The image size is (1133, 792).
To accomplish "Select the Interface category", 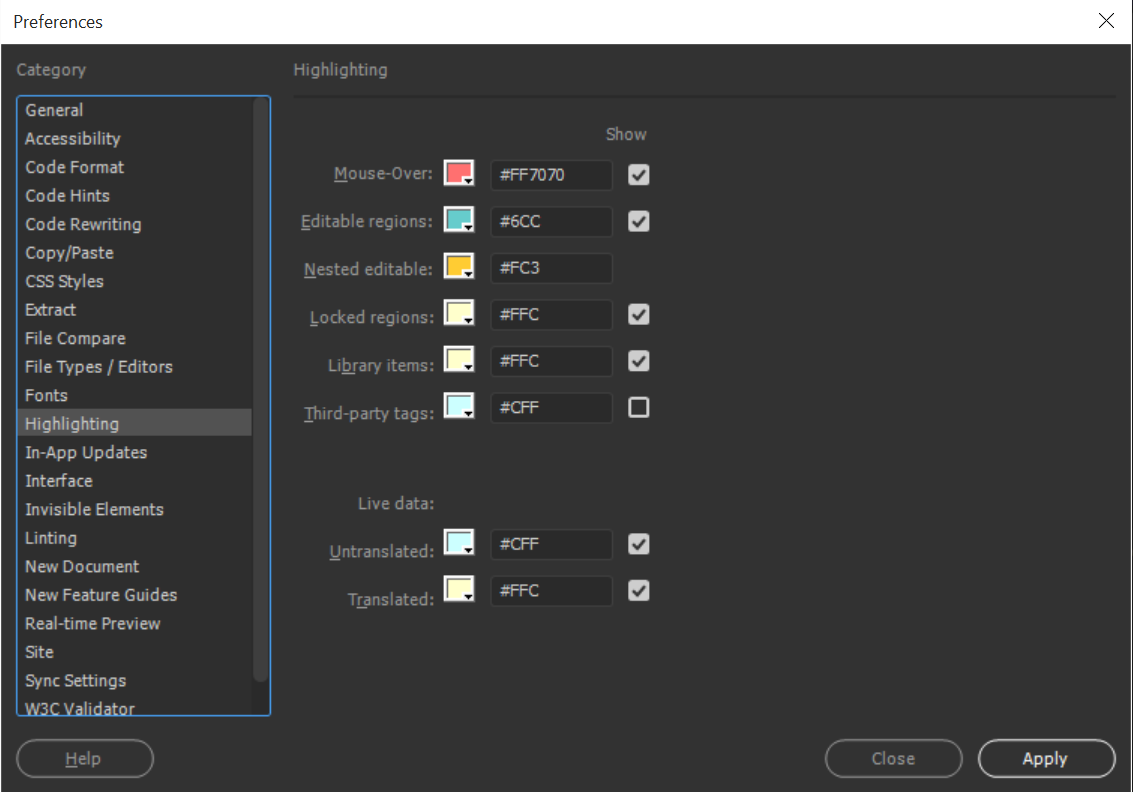I will [x=58, y=481].
